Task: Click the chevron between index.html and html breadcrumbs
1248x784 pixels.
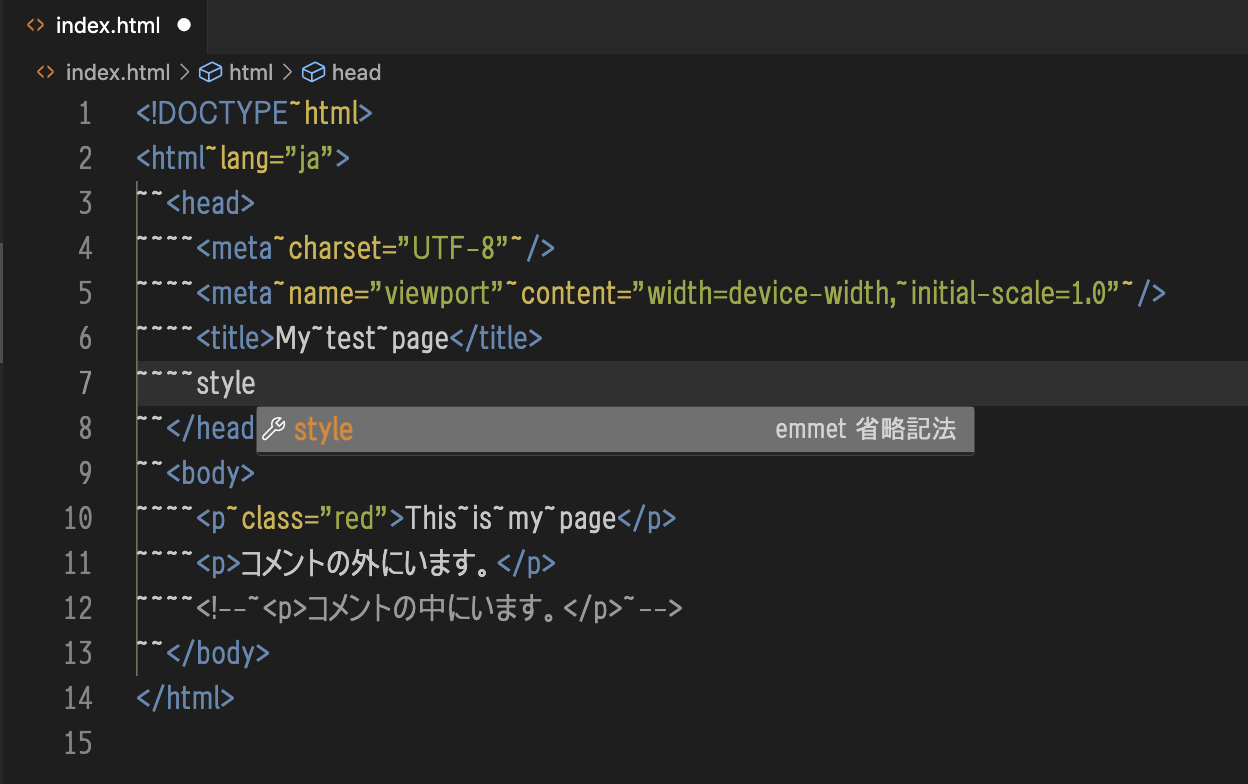Action: pos(184,72)
